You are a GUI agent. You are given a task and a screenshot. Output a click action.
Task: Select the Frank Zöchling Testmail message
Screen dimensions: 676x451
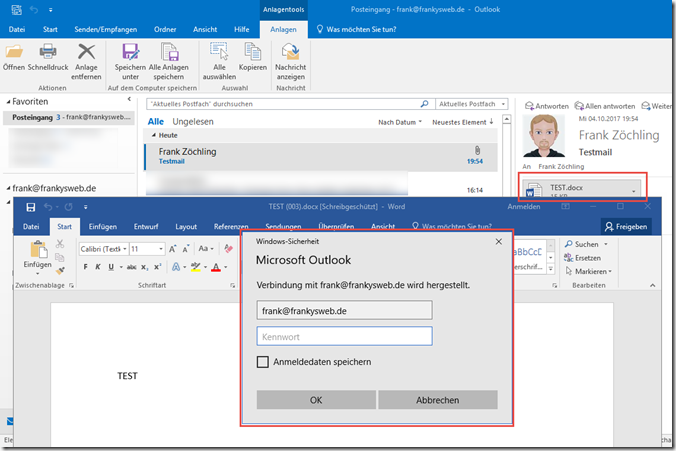320,156
